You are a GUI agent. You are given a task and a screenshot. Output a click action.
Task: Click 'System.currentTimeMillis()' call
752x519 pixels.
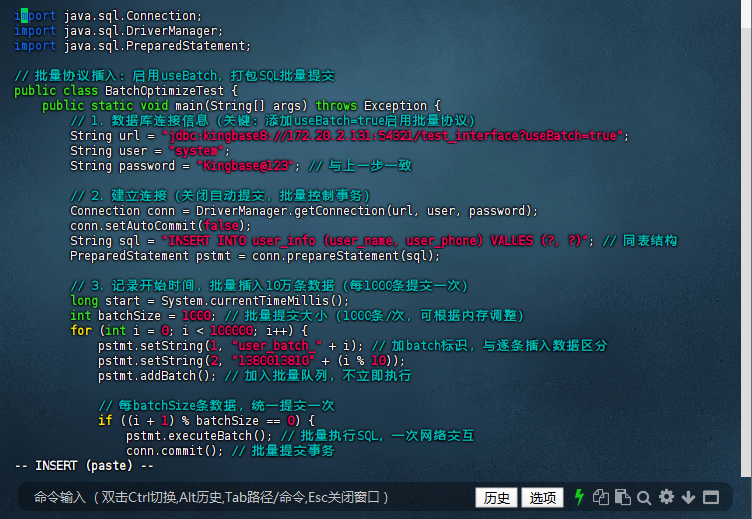coord(252,301)
